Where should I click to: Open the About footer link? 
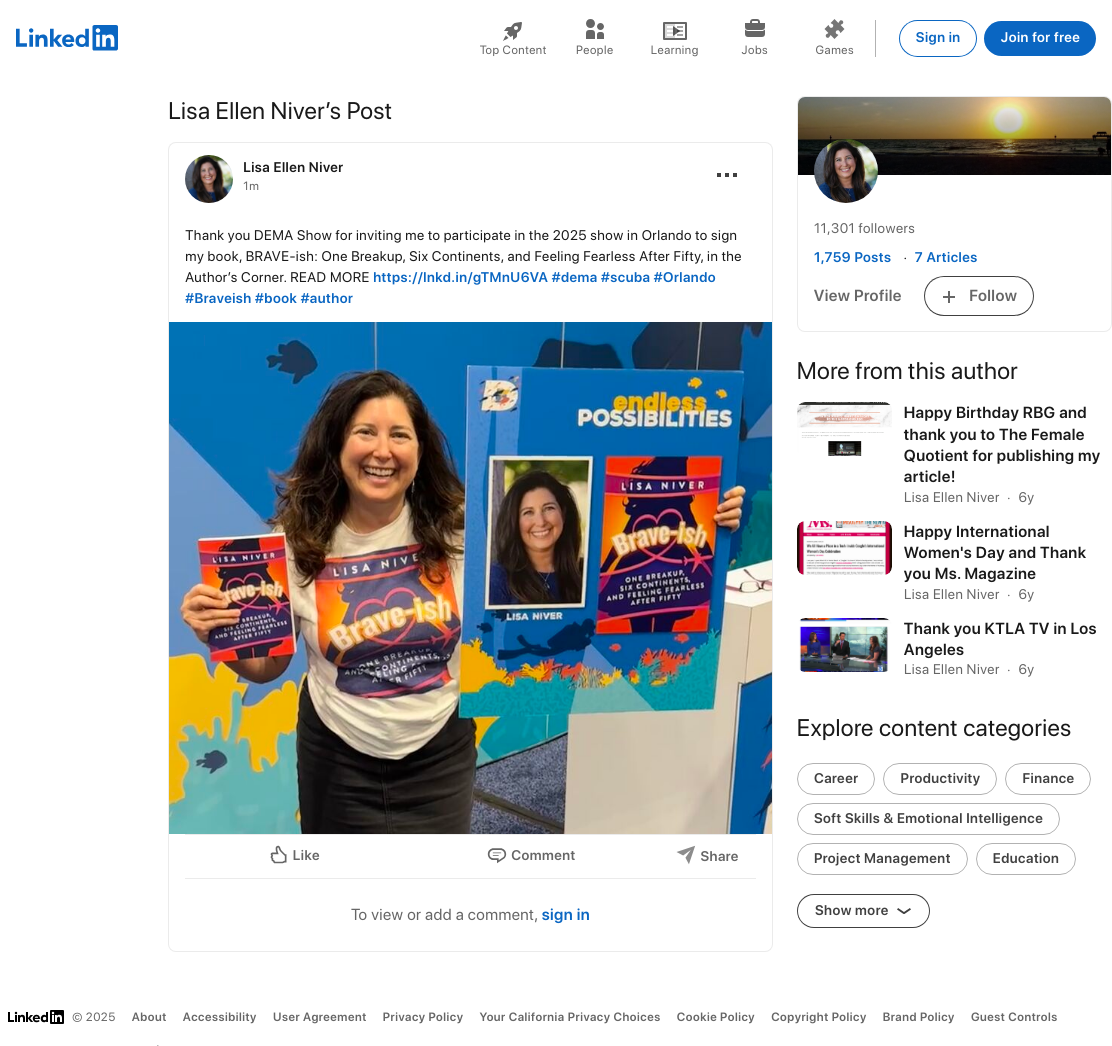pos(149,1017)
